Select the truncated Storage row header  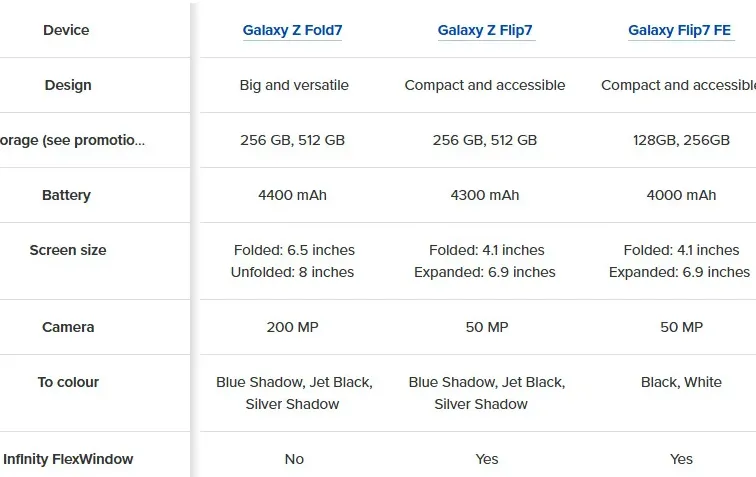click(72, 140)
